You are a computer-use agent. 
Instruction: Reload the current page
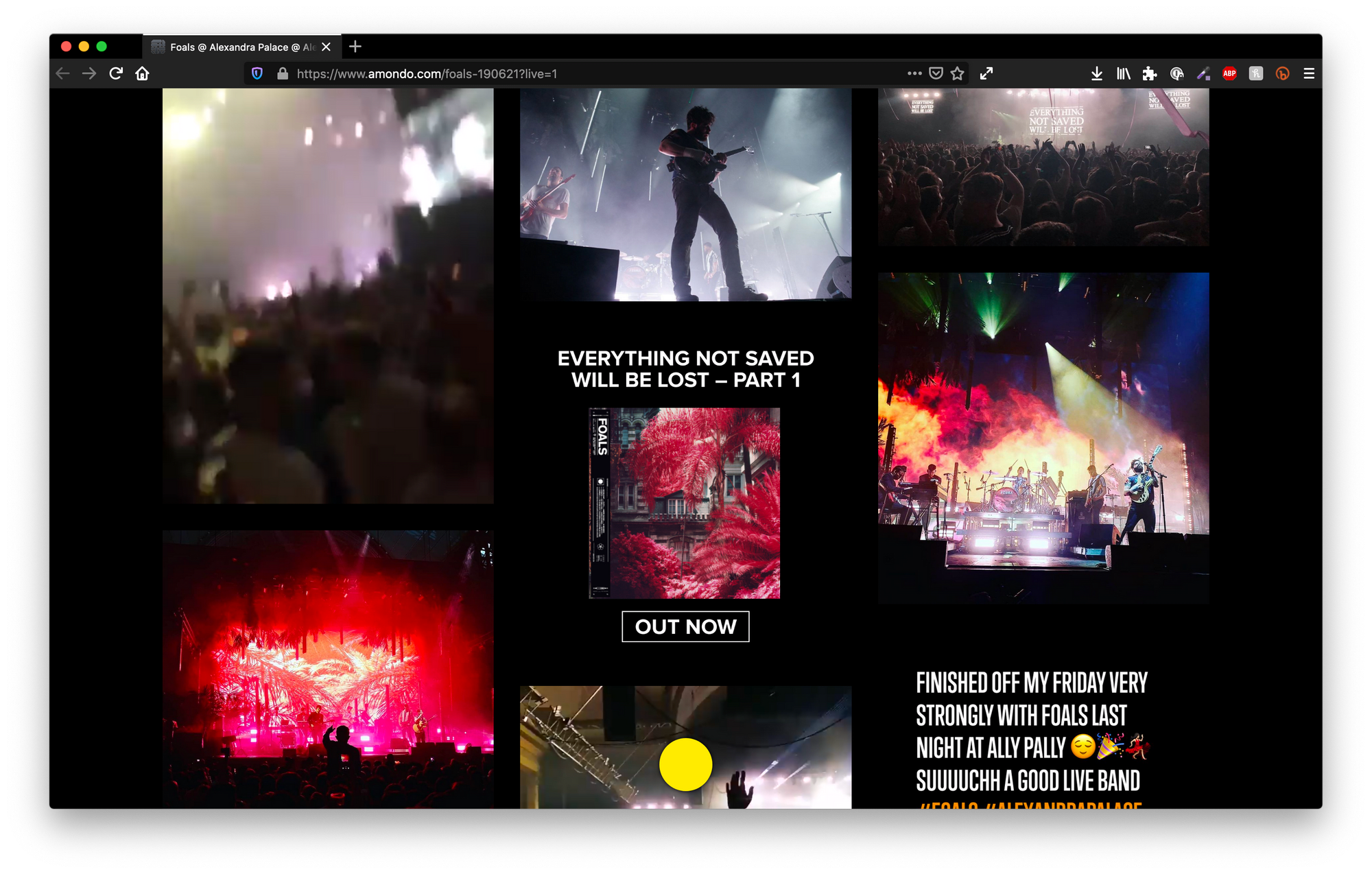[116, 73]
